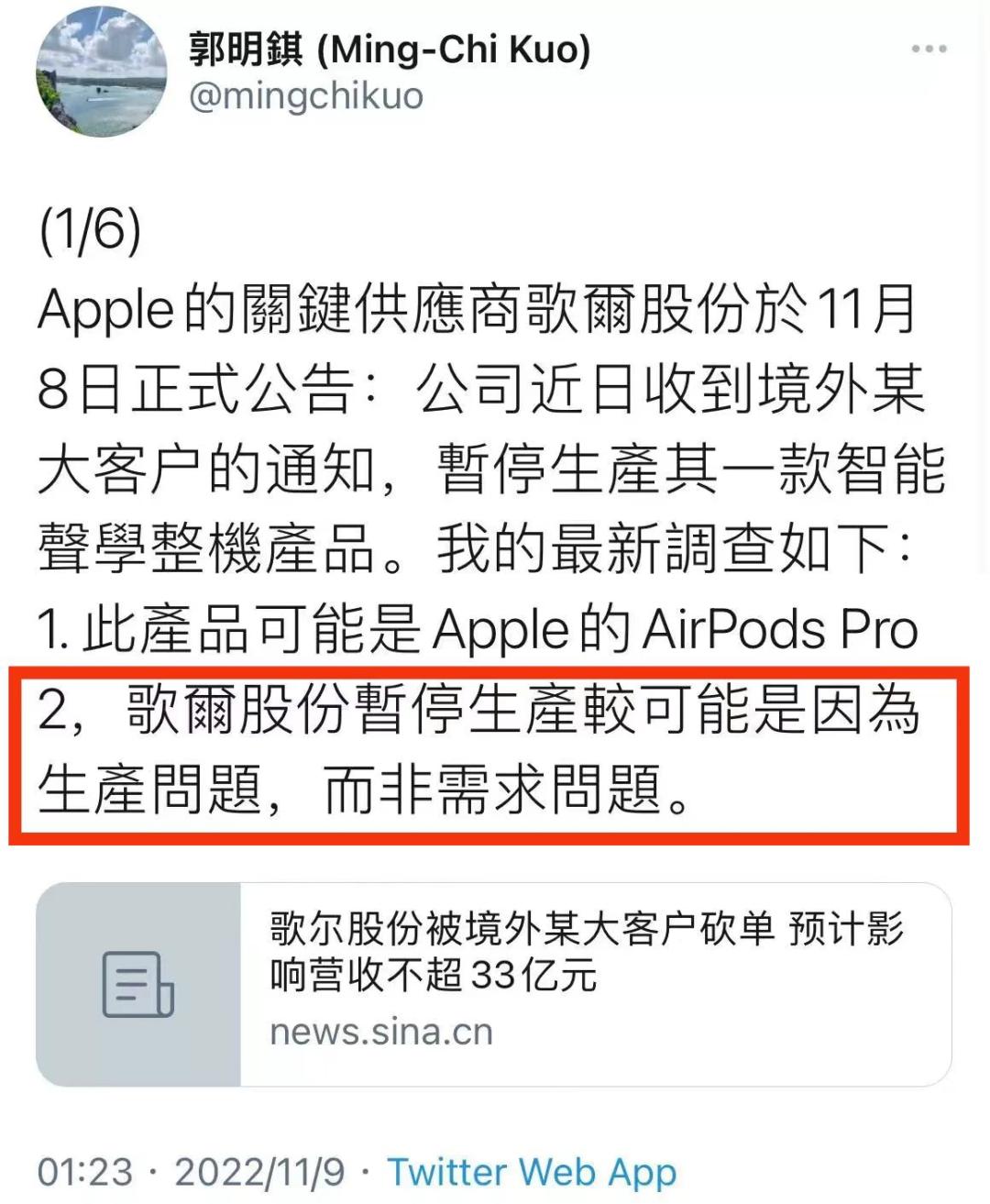Click the line 聲學整機產品。我的最新調查如下
This screenshot has height=1204, width=990.
click(x=476, y=550)
